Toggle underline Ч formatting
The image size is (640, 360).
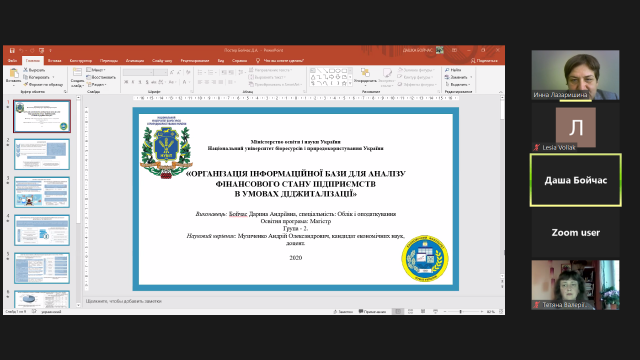[x=140, y=82]
